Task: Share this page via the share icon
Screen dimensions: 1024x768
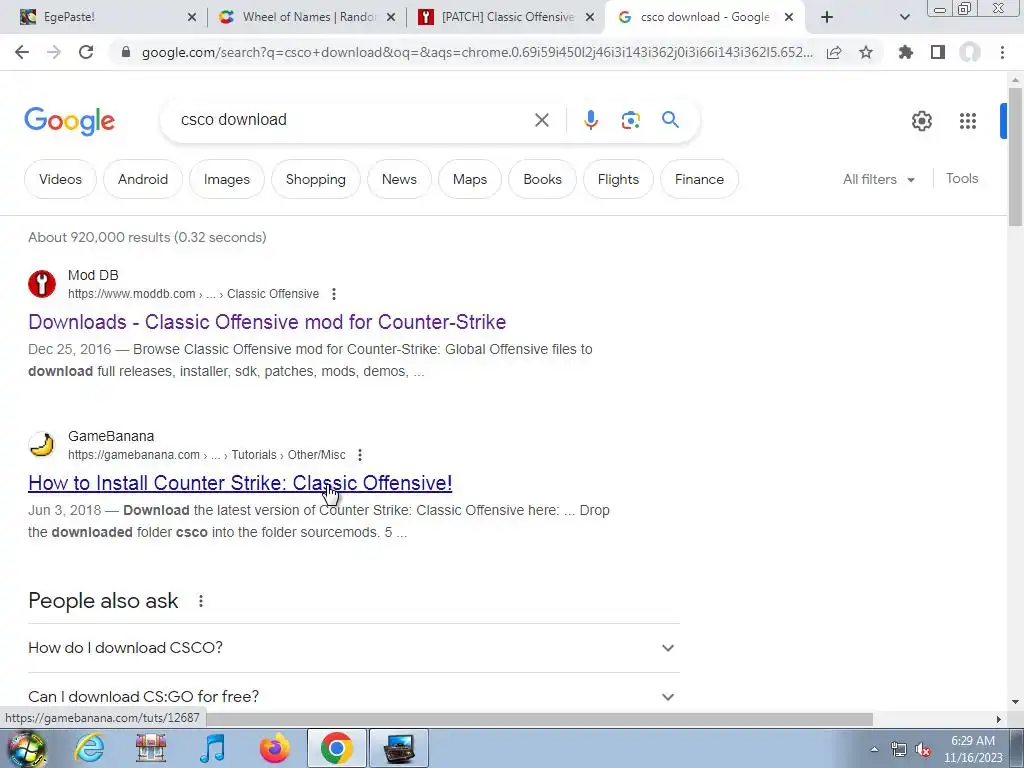Action: point(834,52)
